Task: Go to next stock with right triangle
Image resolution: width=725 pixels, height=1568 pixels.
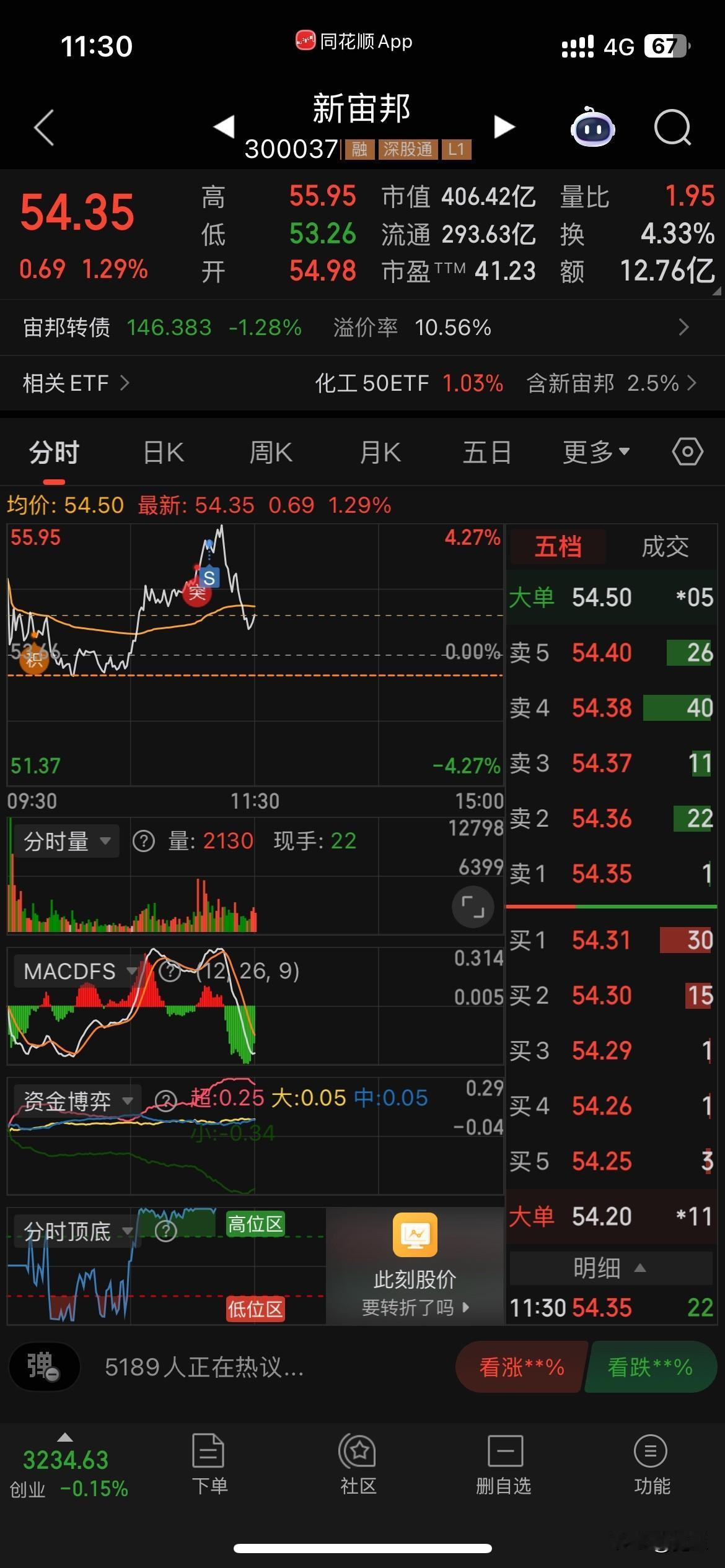Action: point(504,126)
